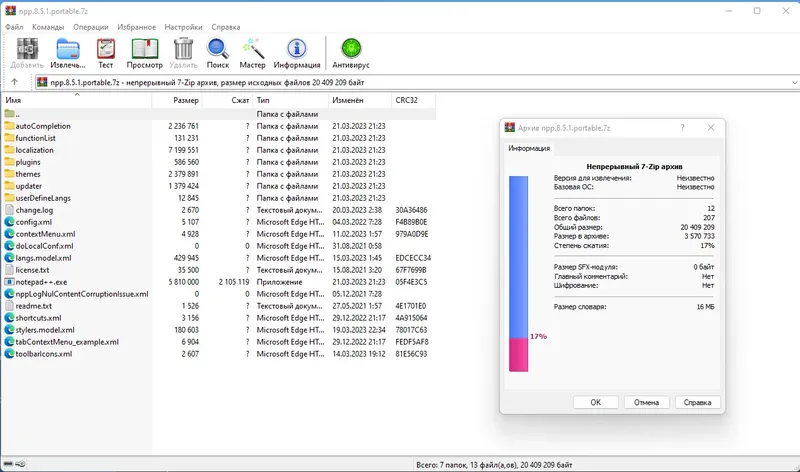Click the help question mark in archive dialog
Screen dimensions: 800x472
point(682,128)
